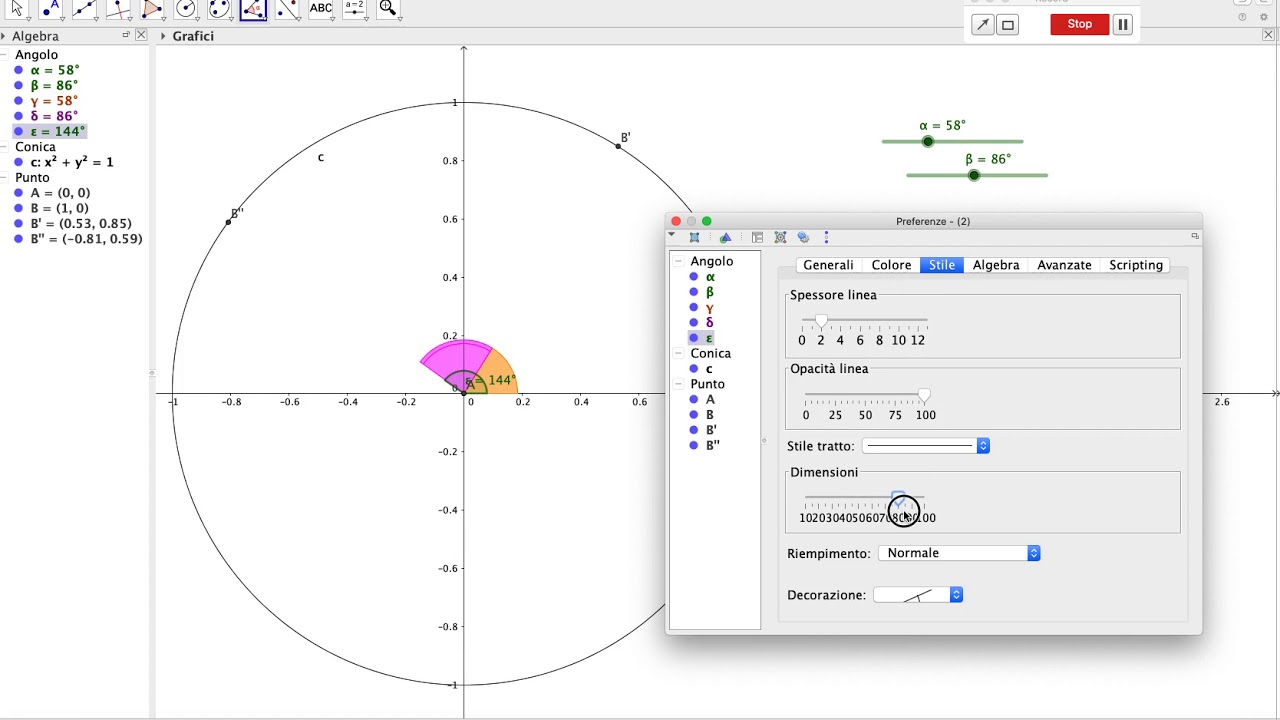Detach the Algebra panel into window
1280x720 pixels.
(126, 35)
